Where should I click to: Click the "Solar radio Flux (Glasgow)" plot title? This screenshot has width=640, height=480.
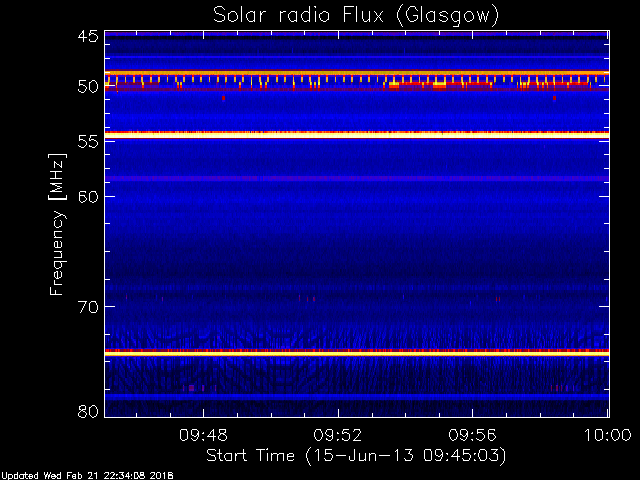point(356,15)
